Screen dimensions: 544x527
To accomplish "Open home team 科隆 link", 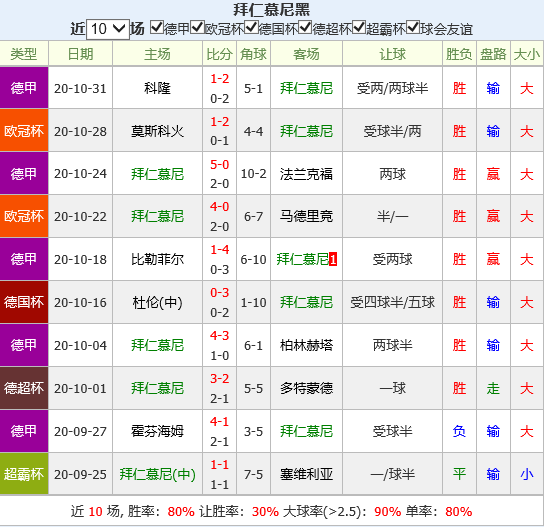I will coord(158,88).
